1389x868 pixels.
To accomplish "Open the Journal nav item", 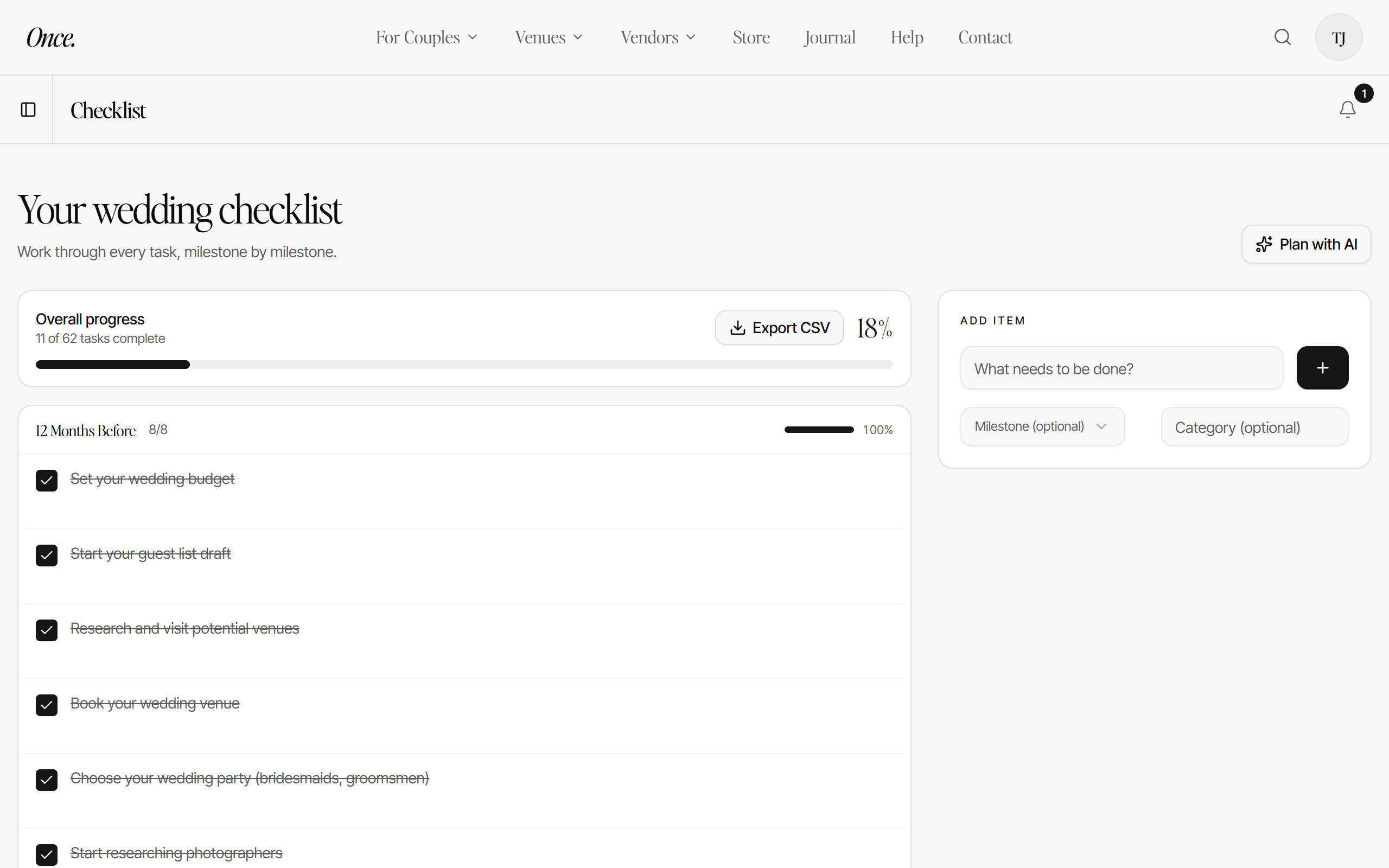I will 830,37.
